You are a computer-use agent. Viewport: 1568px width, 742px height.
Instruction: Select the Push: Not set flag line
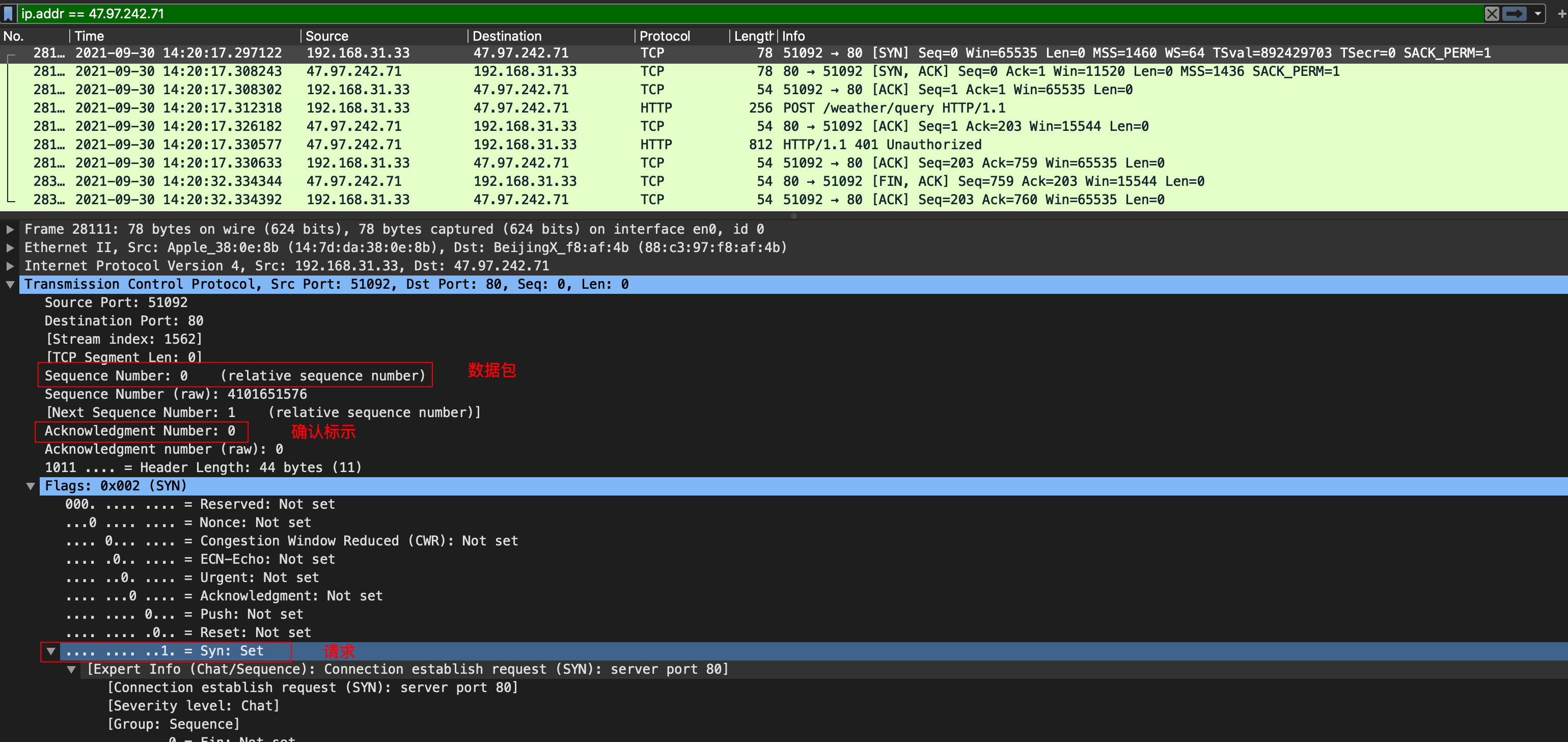click(x=184, y=614)
